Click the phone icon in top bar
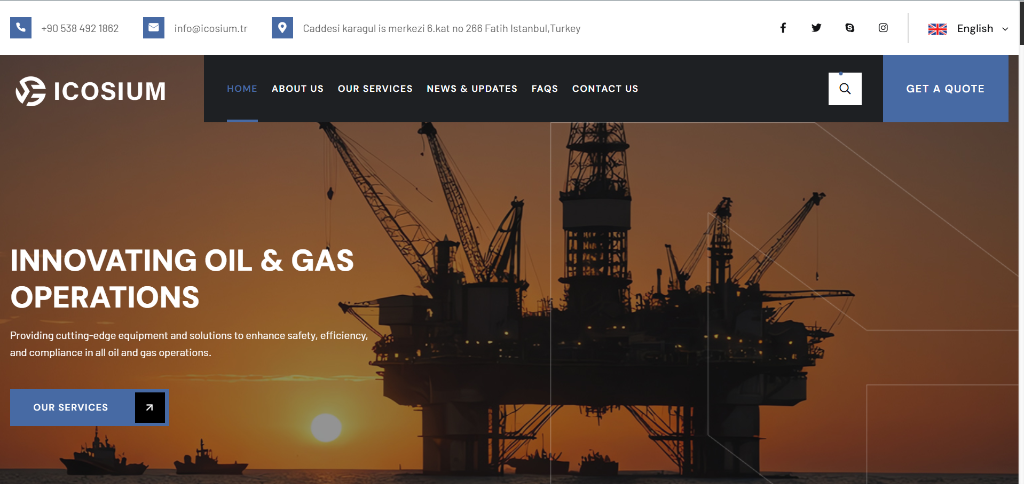1024x484 pixels. [x=21, y=28]
